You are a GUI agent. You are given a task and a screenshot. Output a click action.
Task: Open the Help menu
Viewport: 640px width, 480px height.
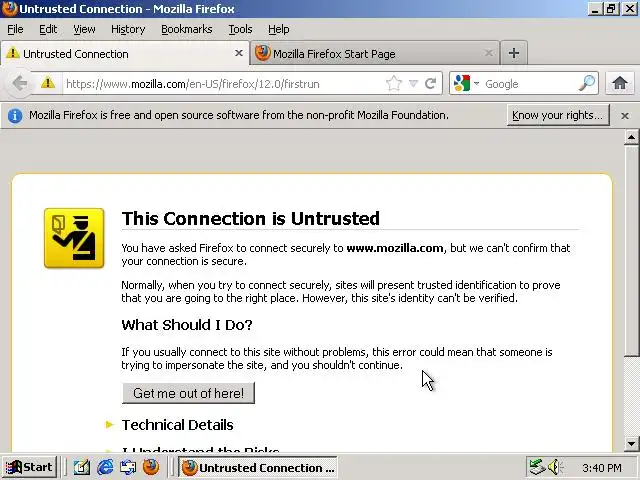tap(278, 29)
